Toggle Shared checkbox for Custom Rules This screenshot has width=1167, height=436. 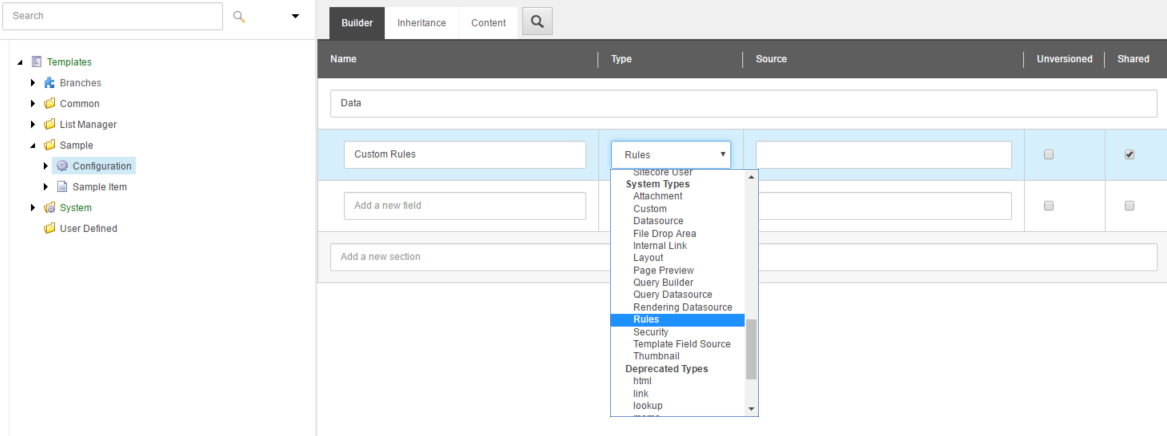point(1129,155)
